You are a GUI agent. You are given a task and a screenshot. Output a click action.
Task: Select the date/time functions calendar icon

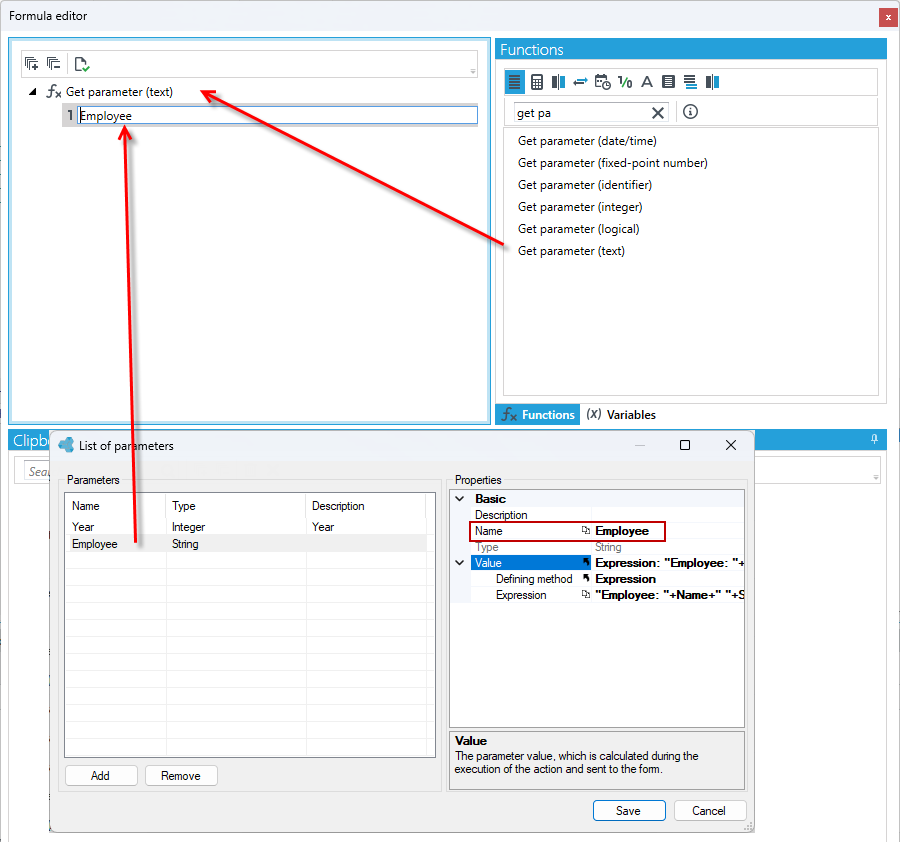[603, 82]
